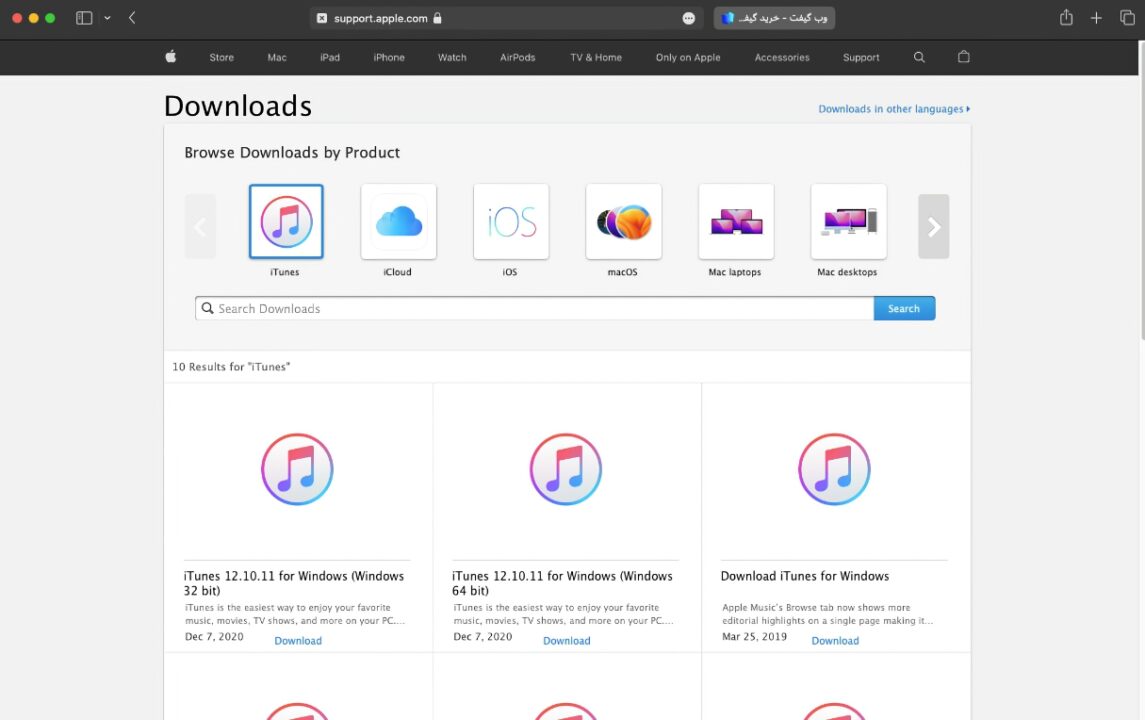Open Support in the Apple menu
Screen dimensions: 1145x720
(861, 57)
